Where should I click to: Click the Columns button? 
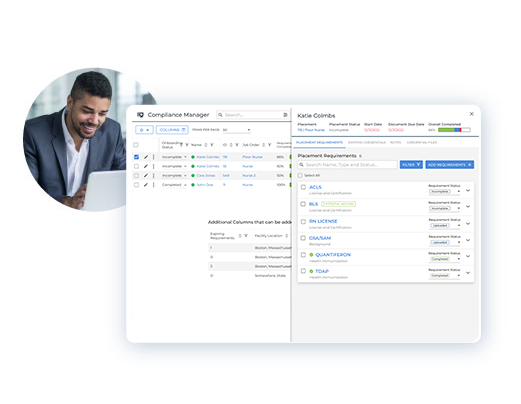[x=172, y=130]
